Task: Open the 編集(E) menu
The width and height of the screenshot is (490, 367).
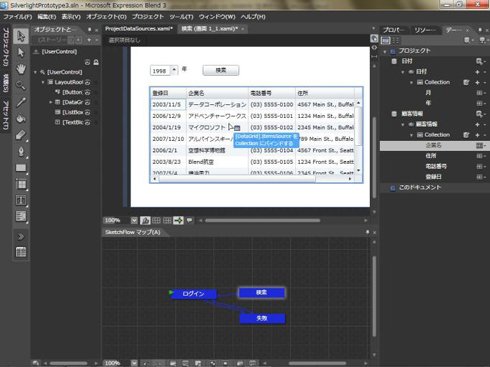Action: pos(47,17)
